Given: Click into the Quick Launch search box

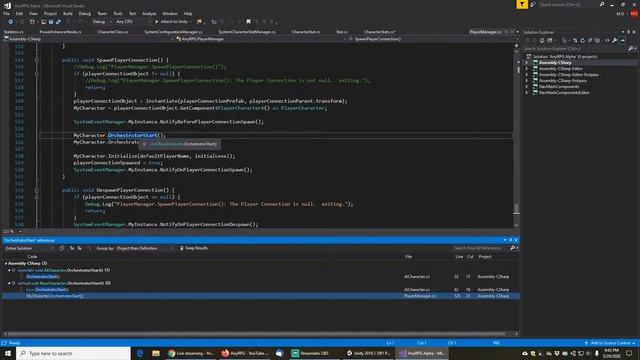Looking at the screenshot, I should click(567, 4).
